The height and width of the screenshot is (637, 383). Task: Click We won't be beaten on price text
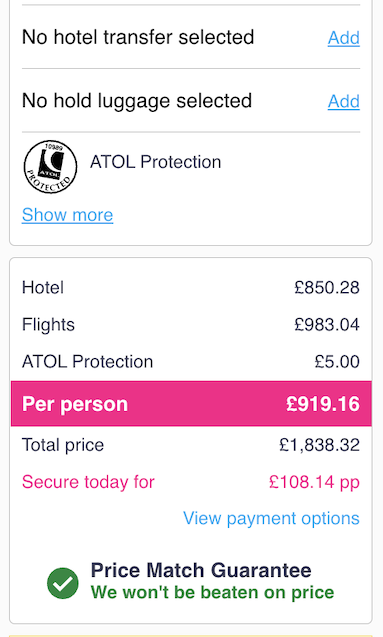tap(212, 592)
